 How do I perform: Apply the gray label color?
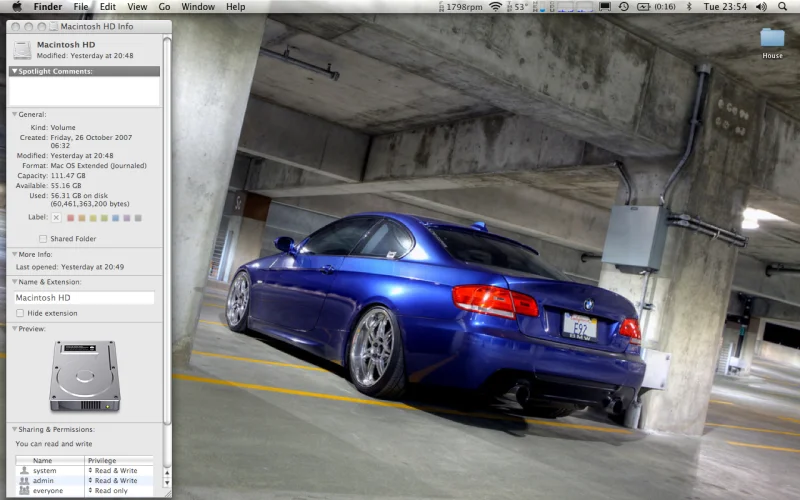coord(138,218)
